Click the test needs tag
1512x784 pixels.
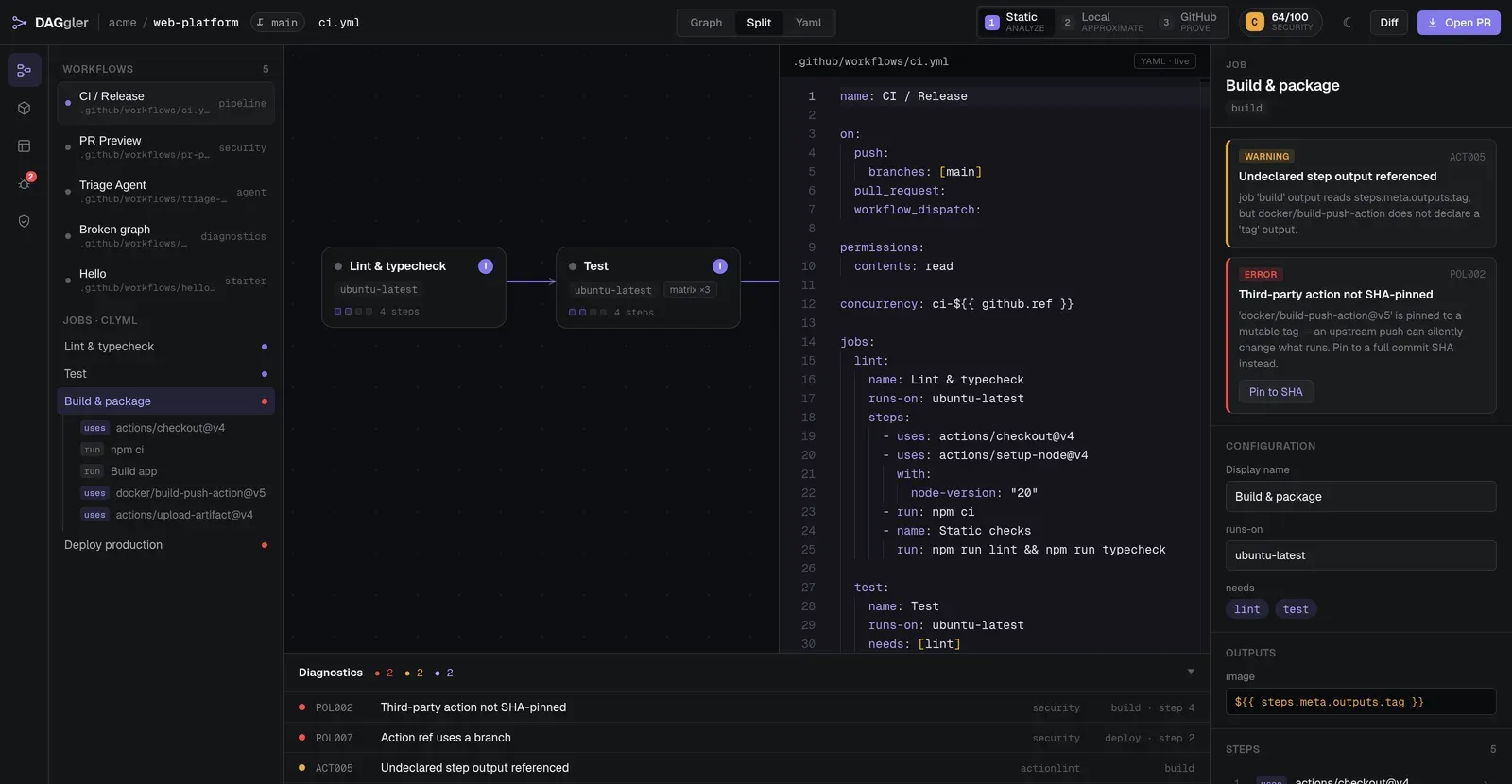[1297, 609]
